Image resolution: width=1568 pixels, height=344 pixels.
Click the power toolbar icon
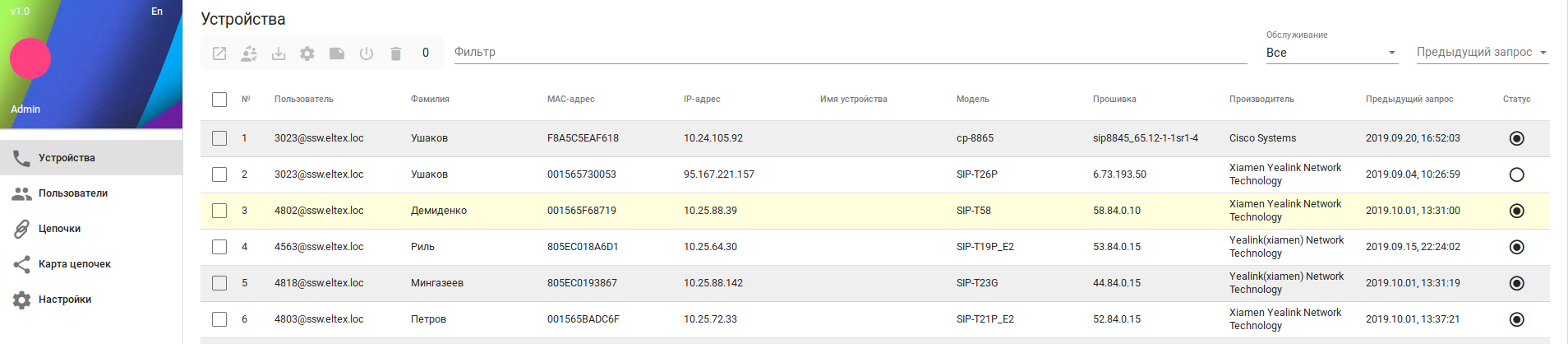(367, 53)
